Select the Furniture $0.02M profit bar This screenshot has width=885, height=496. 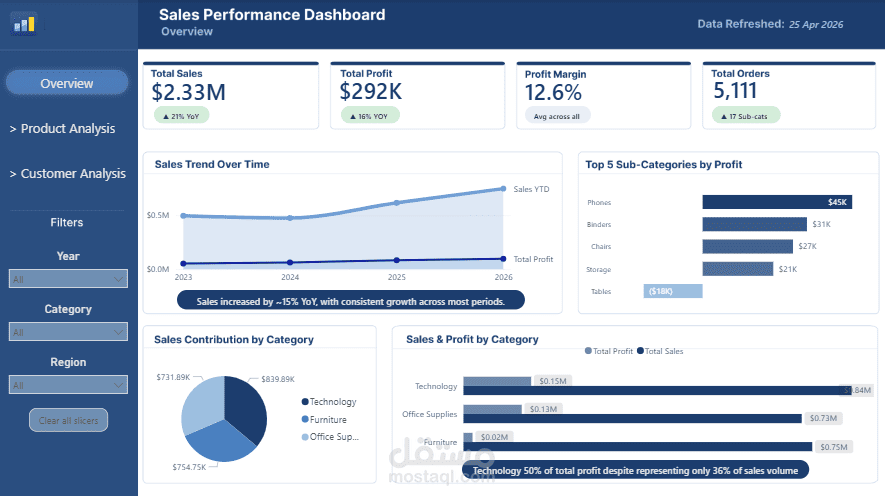pos(468,437)
